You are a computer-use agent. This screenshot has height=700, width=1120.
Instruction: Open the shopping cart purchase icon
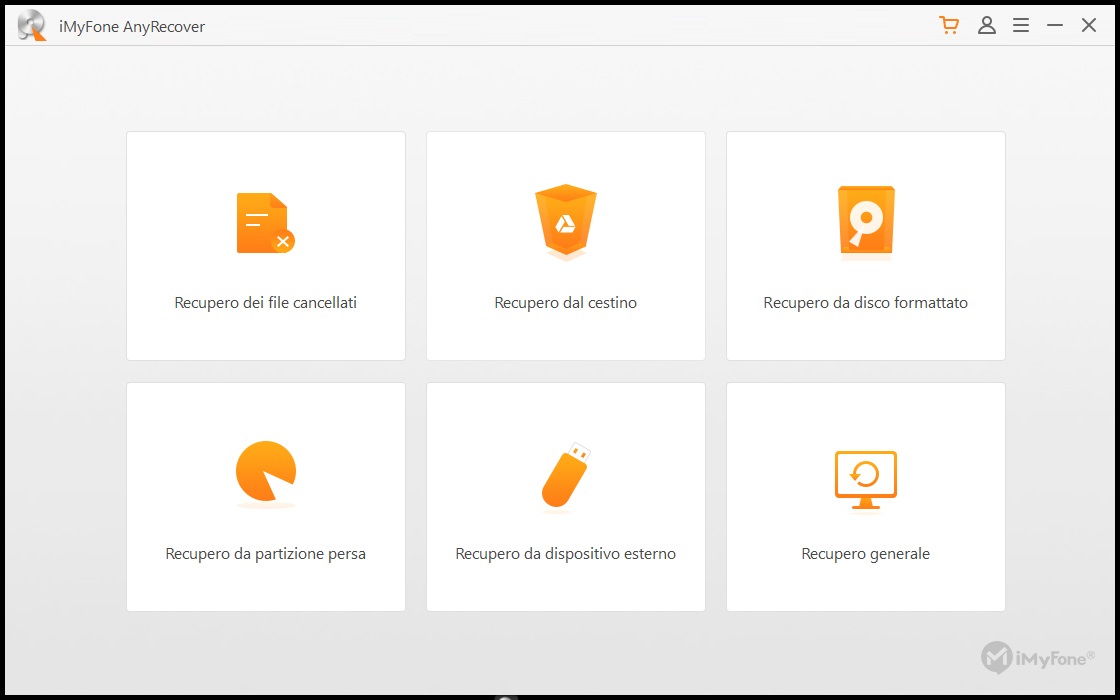[x=949, y=26]
